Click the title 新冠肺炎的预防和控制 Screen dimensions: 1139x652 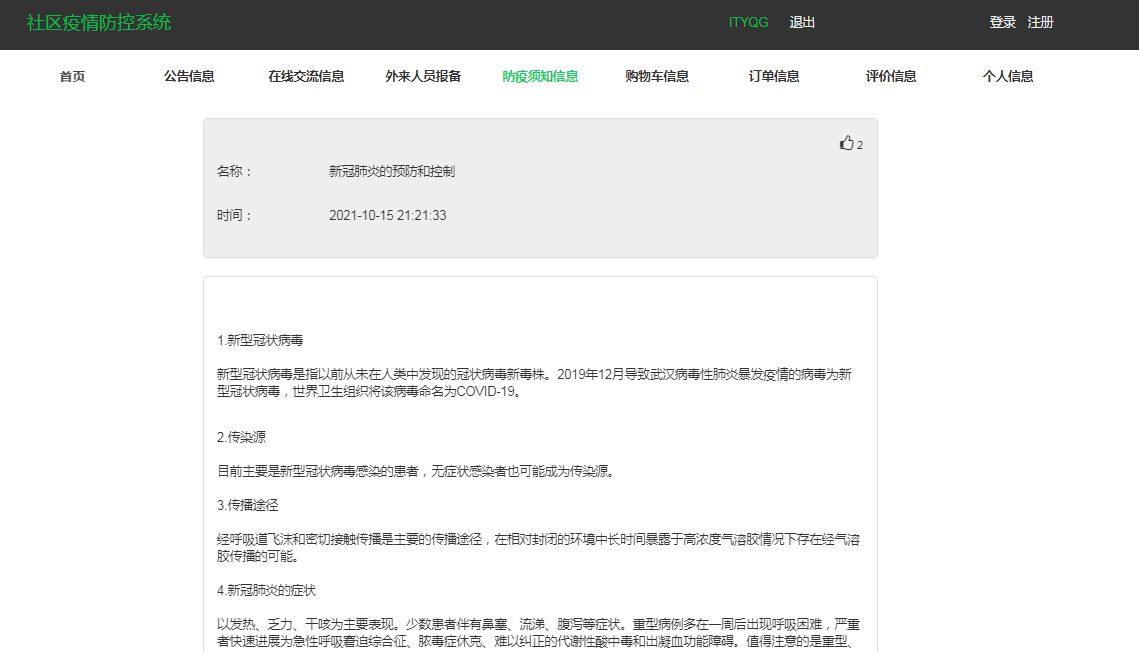[392, 171]
